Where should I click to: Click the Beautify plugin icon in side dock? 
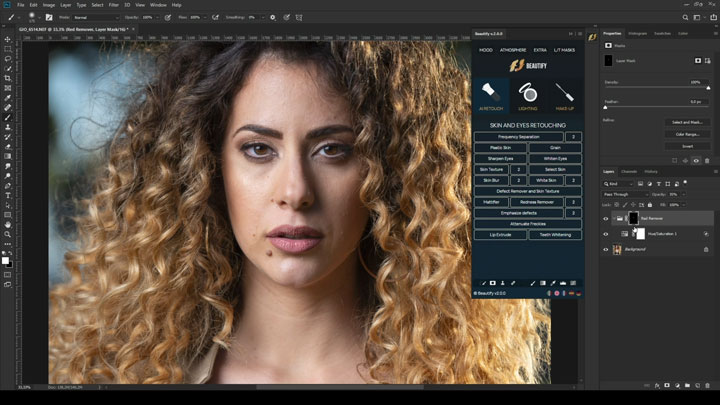pos(592,37)
